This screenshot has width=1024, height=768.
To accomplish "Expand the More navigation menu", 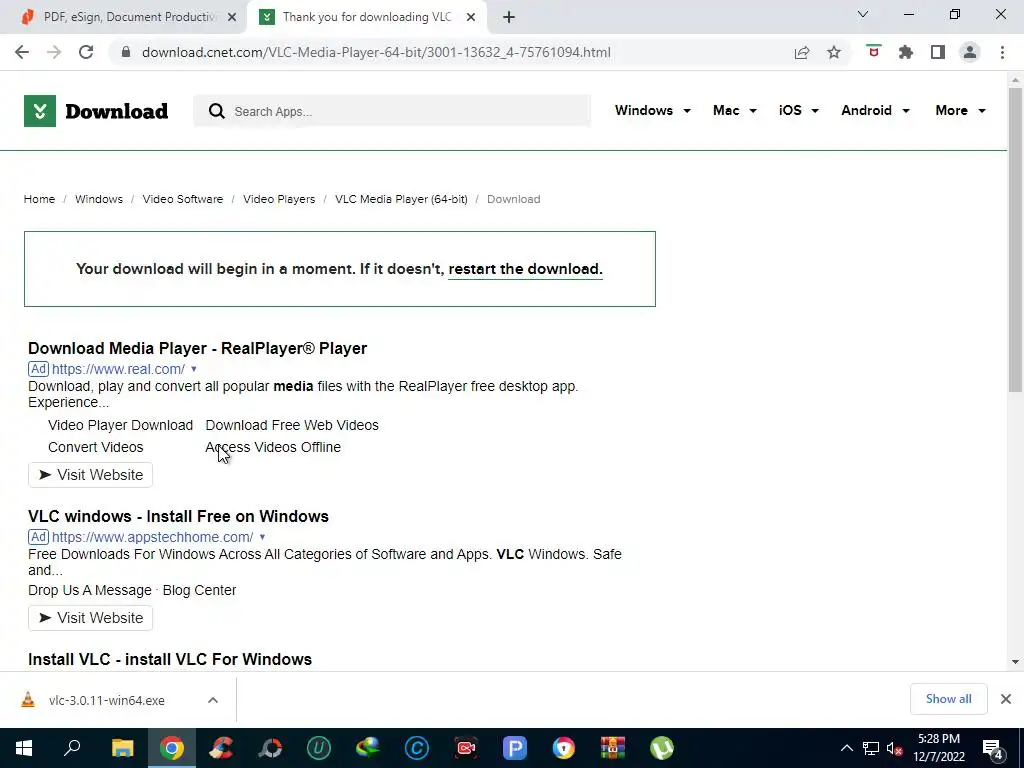I will 960,110.
